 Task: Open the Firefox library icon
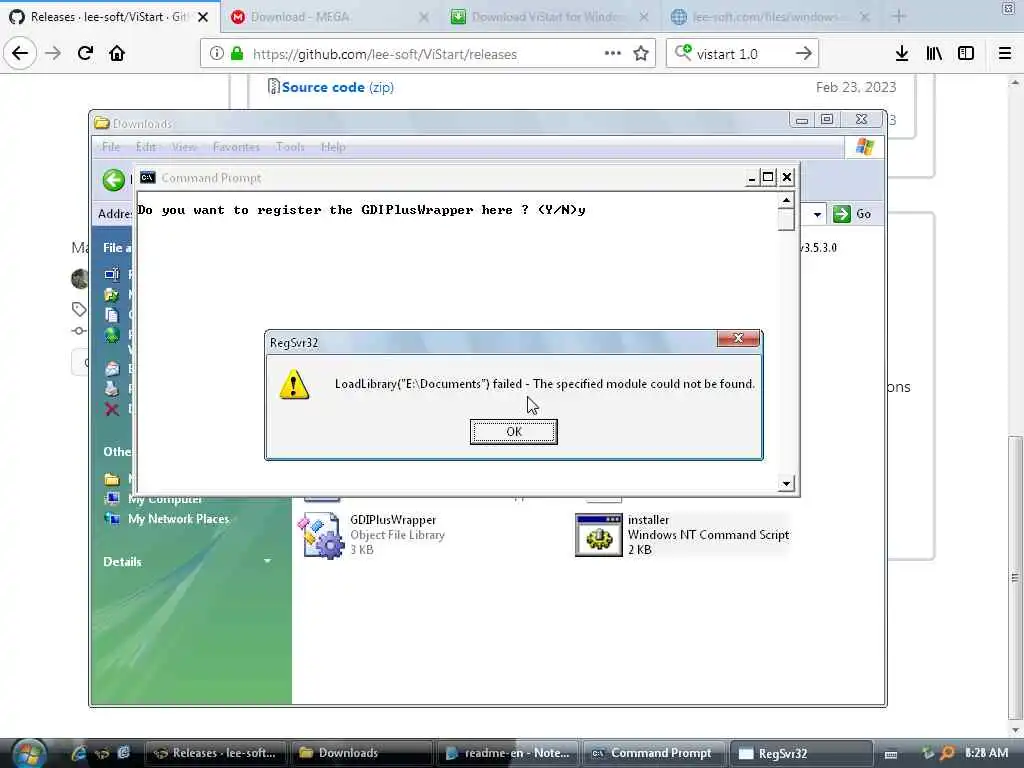(934, 54)
